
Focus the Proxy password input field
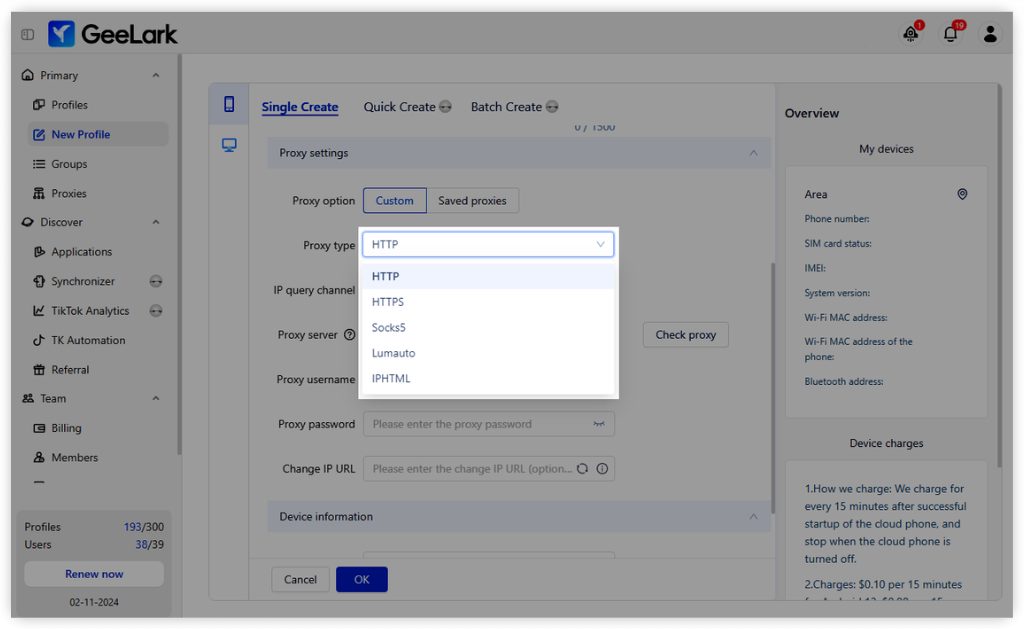click(x=488, y=424)
